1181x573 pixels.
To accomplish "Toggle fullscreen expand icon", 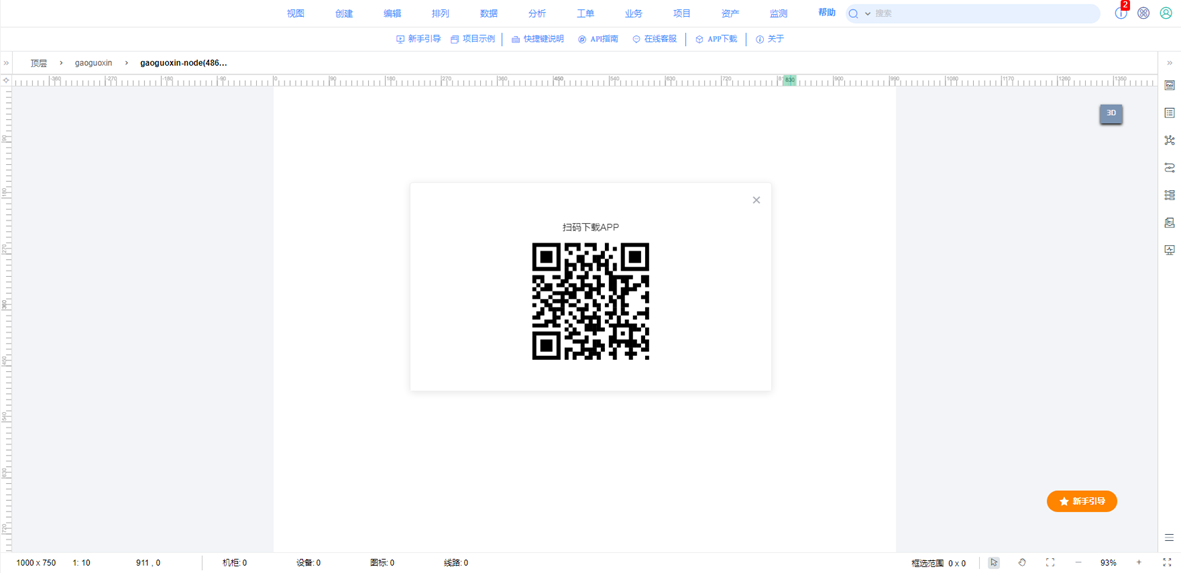I will point(1167,562).
